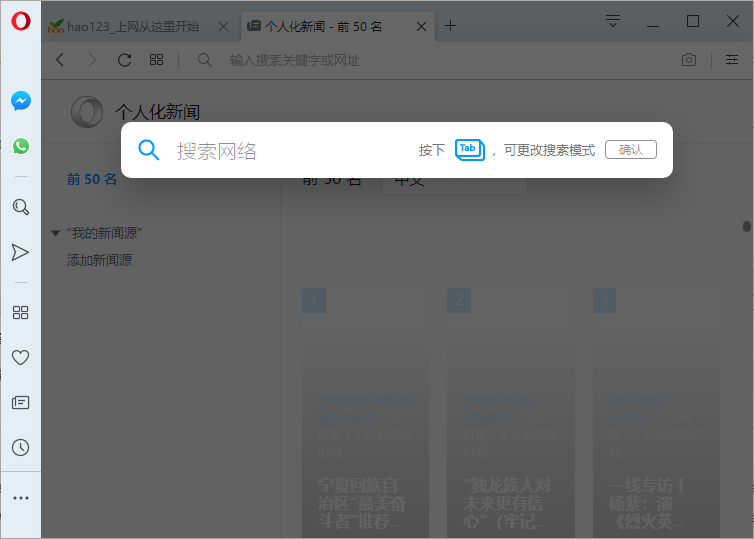Take a snapshot with camera icon
Viewport: 754px width, 539px height.
tap(689, 60)
